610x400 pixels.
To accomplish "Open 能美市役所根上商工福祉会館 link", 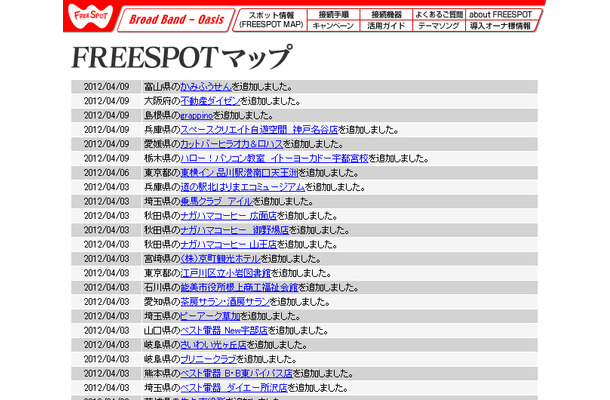I will tap(239, 288).
